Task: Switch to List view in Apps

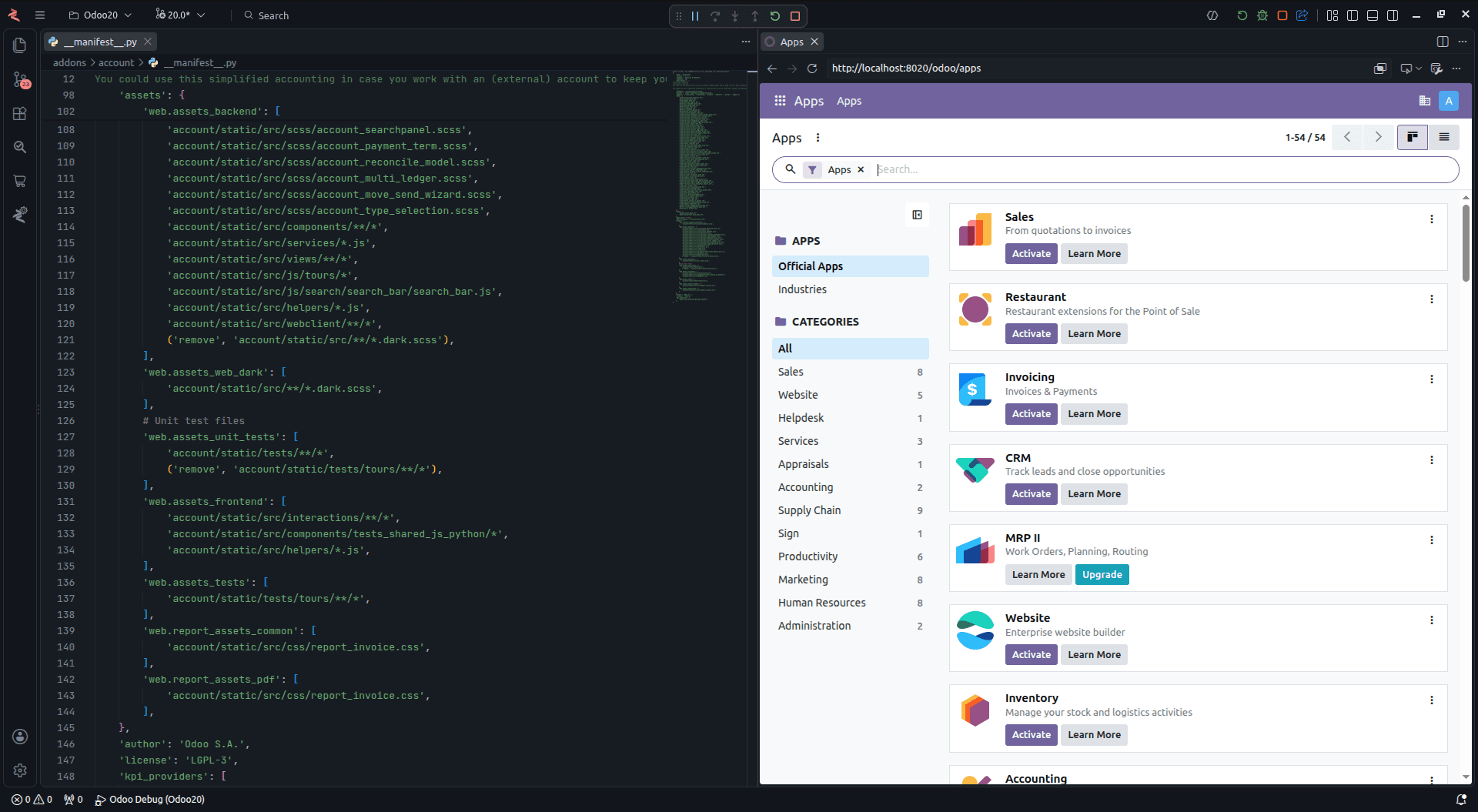Action: [1444, 137]
